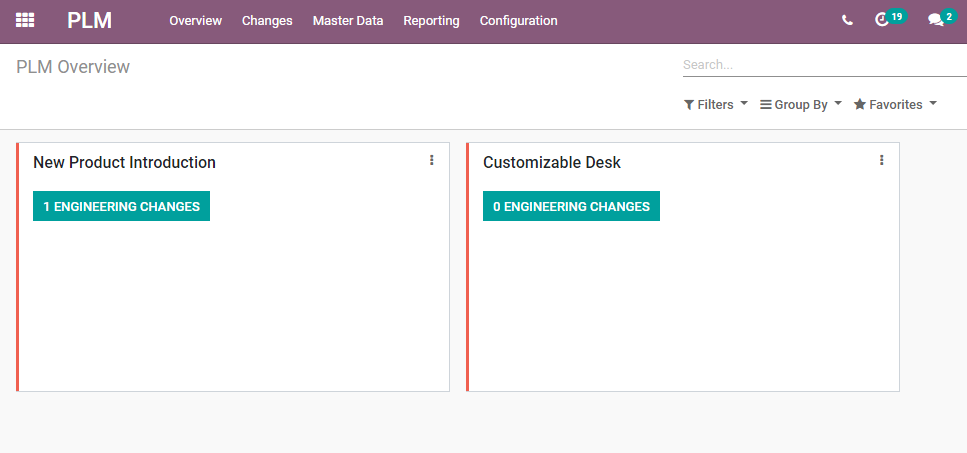967x453 pixels.
Task: Click the Favorites star icon
Action: point(860,105)
